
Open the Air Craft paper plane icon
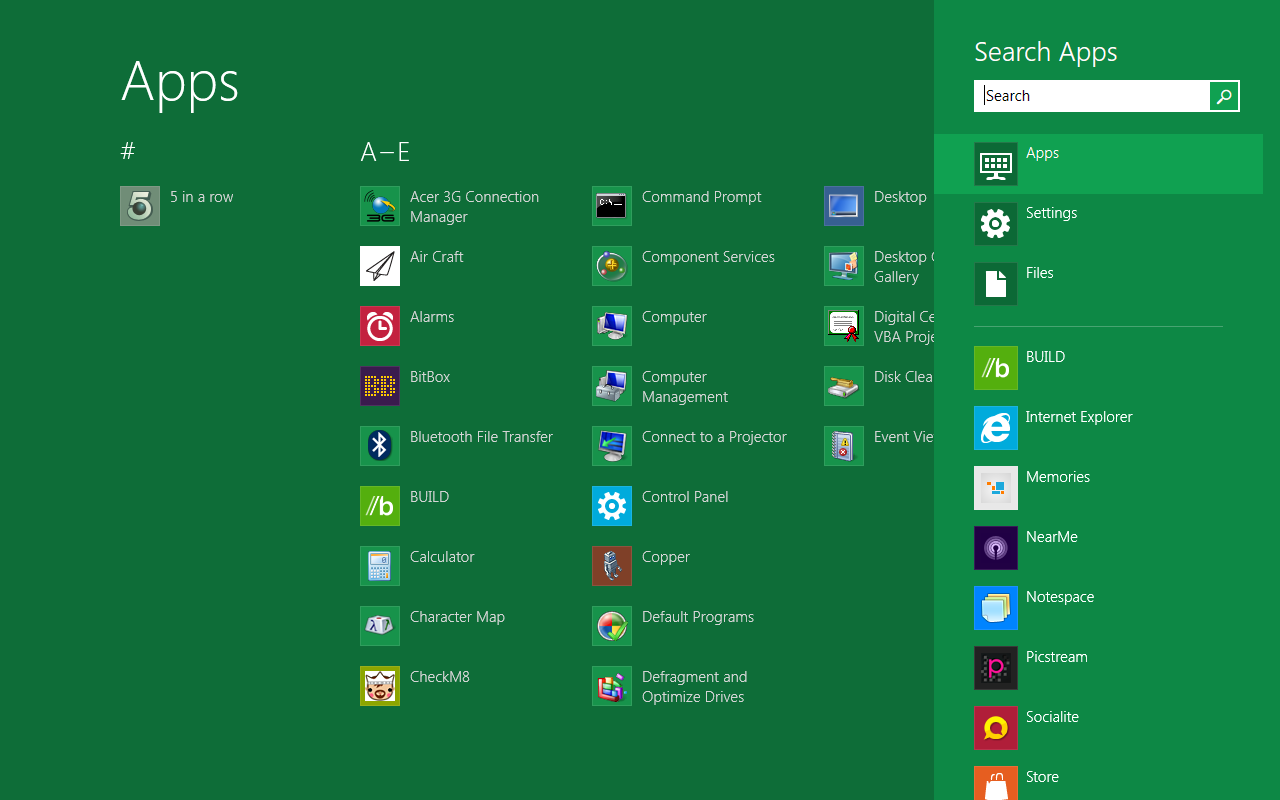pos(380,266)
